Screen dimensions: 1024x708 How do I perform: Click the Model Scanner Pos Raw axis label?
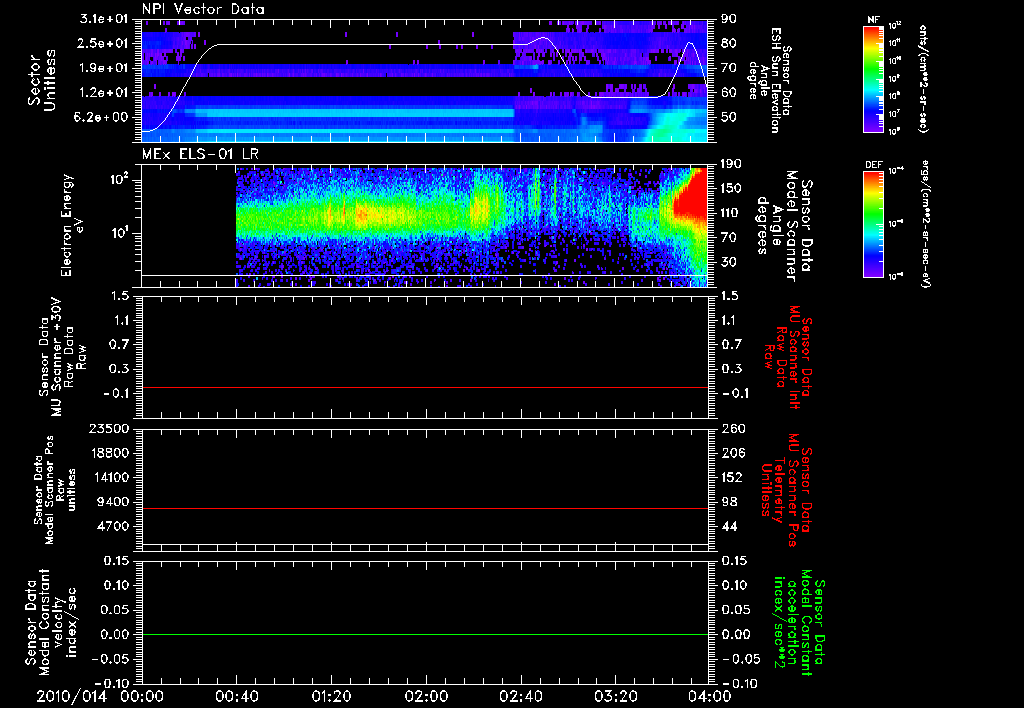coord(55,490)
